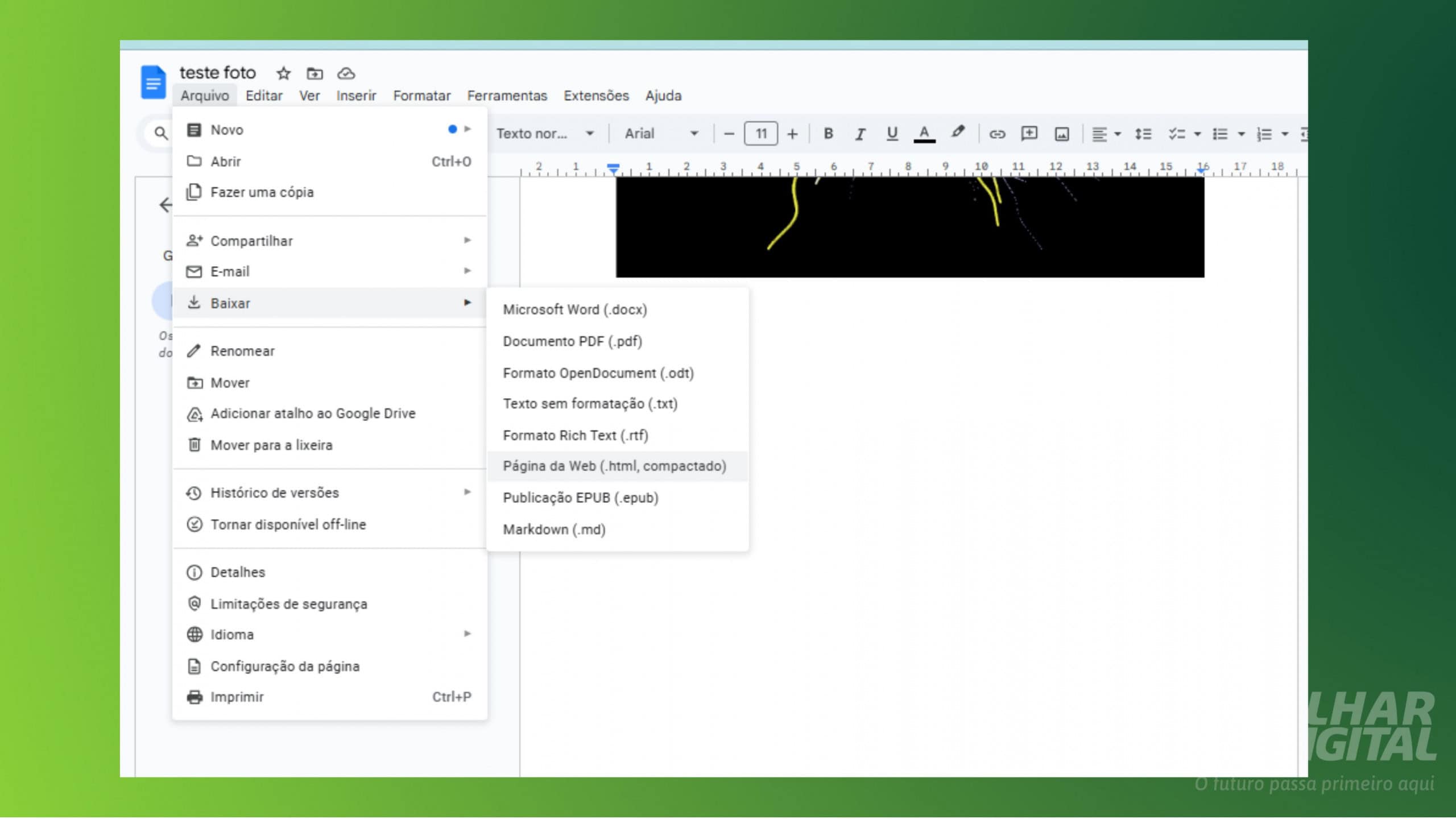
Task: Star the teste foto document
Action: (x=283, y=73)
